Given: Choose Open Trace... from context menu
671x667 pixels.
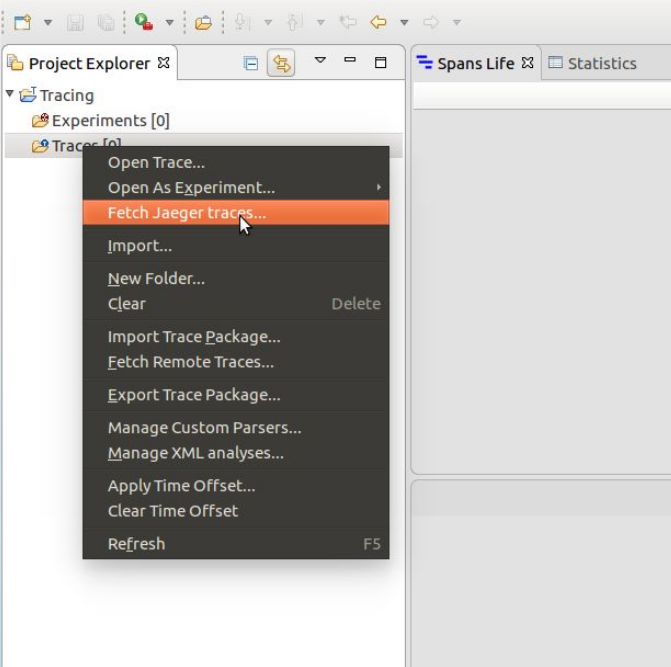Looking at the screenshot, I should [x=236, y=163].
